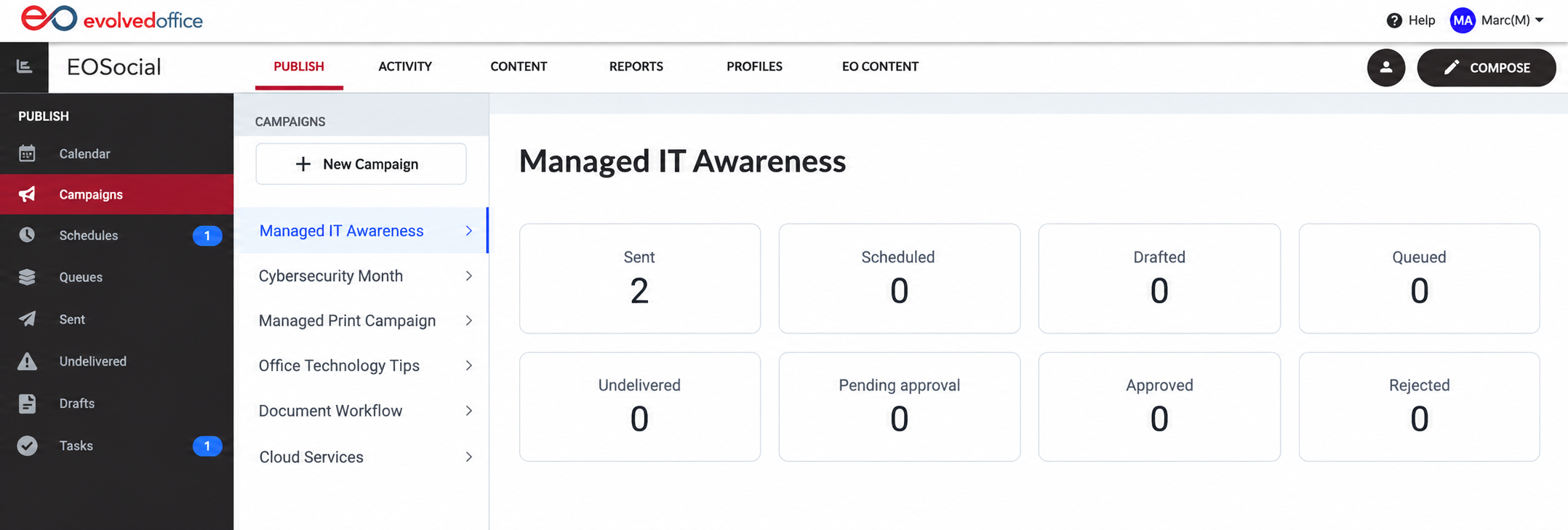Click the Drafts document icon
Viewport: 1568px width, 530px height.
(x=27, y=403)
